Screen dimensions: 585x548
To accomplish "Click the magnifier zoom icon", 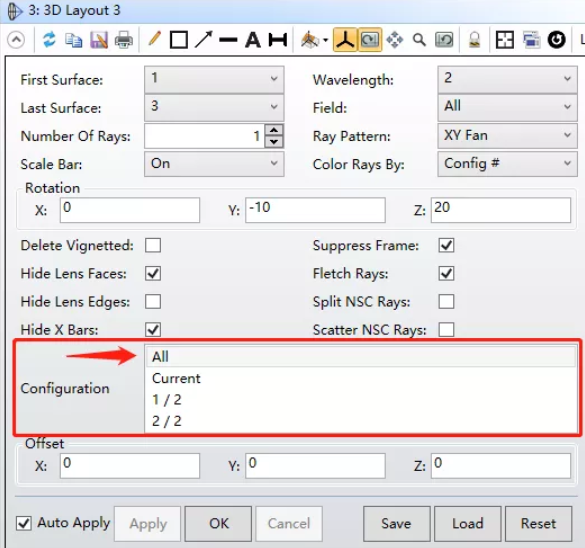I will (x=419, y=40).
